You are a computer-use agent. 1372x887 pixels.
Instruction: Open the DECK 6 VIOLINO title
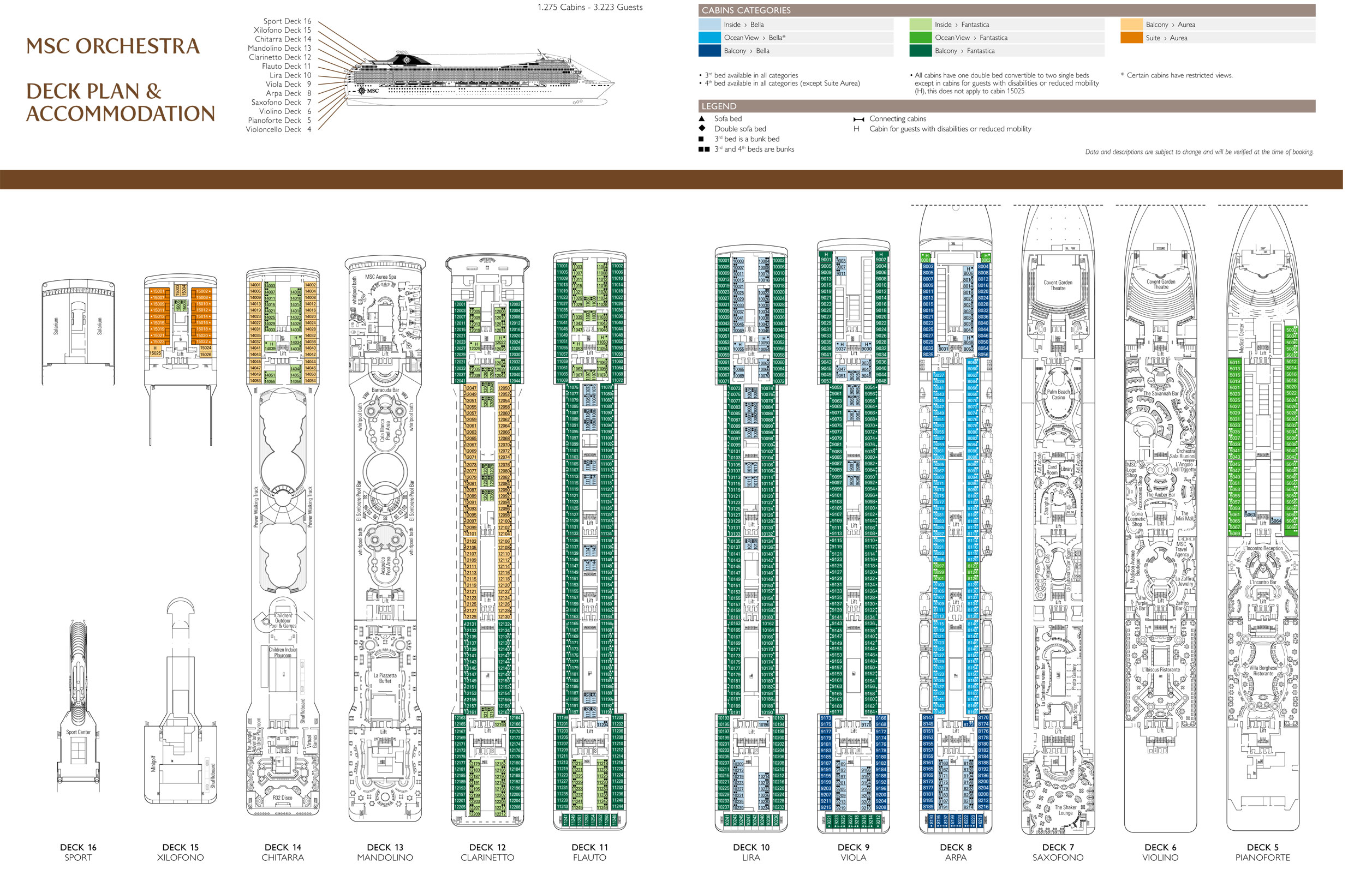(x=1160, y=853)
